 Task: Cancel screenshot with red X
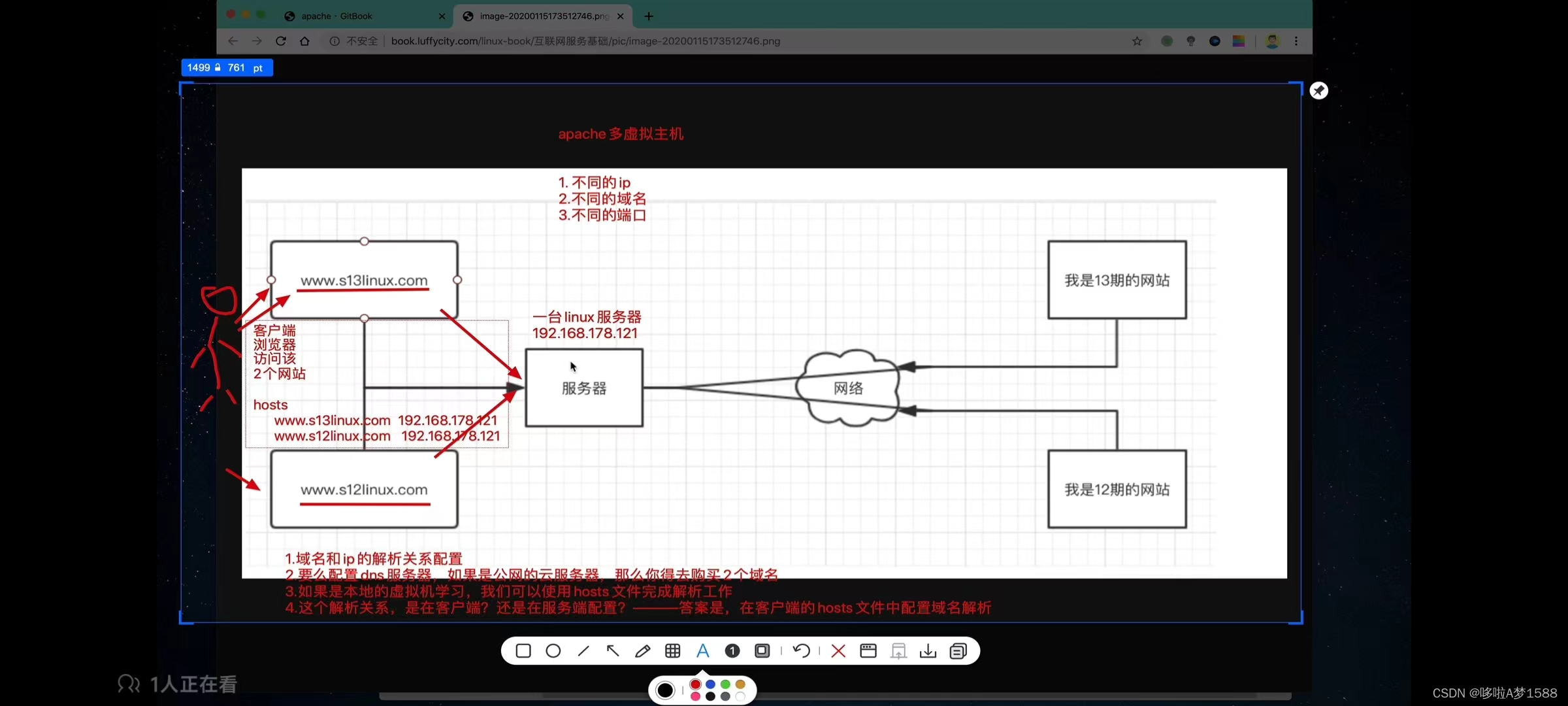coord(838,651)
